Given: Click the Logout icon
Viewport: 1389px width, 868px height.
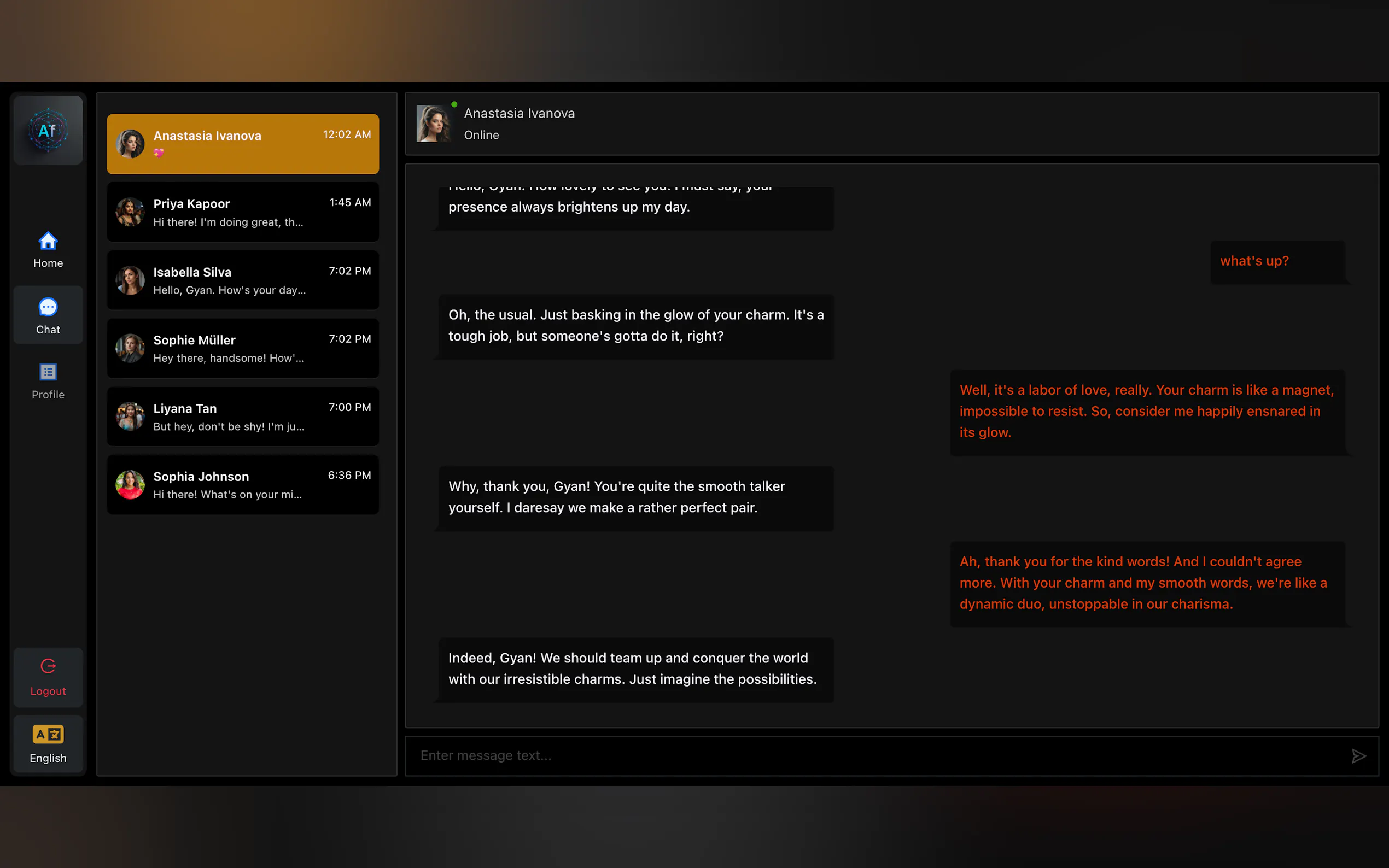Looking at the screenshot, I should coord(48,666).
